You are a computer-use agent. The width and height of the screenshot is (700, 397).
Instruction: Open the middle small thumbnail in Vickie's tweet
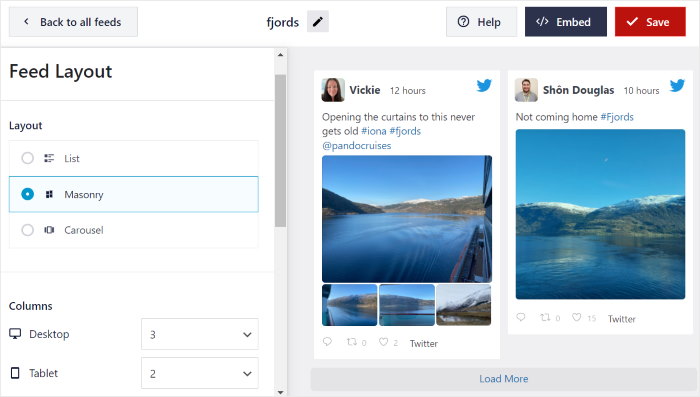click(407, 305)
